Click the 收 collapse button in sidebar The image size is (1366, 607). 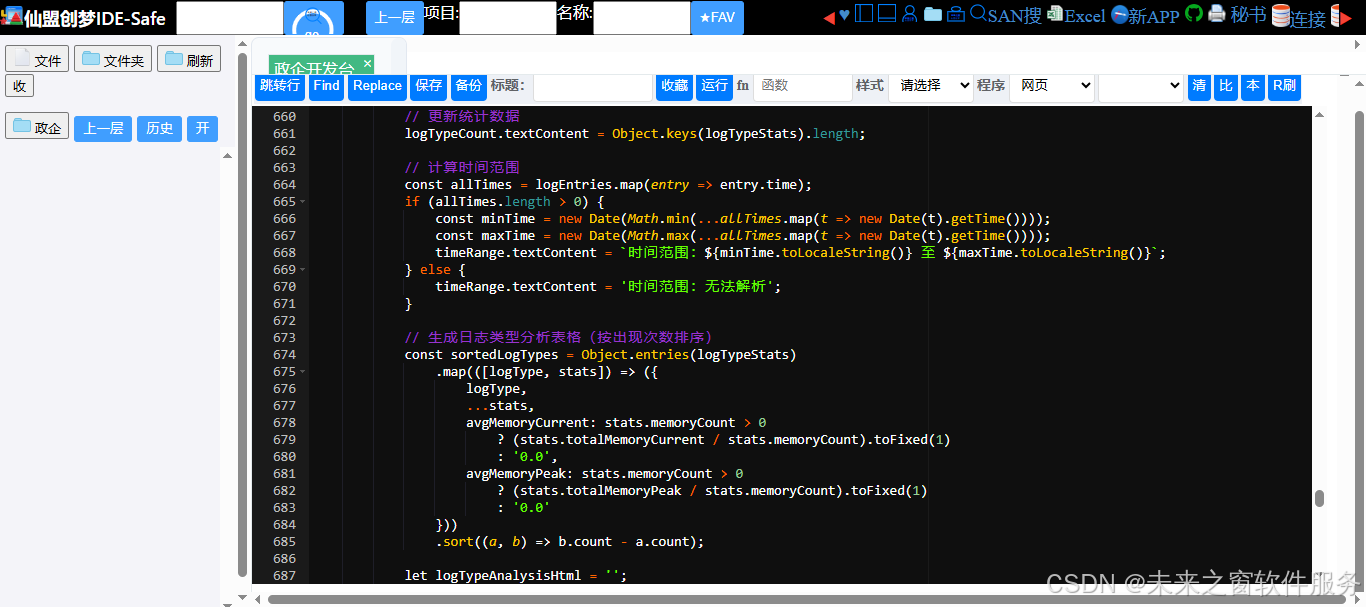click(x=19, y=85)
